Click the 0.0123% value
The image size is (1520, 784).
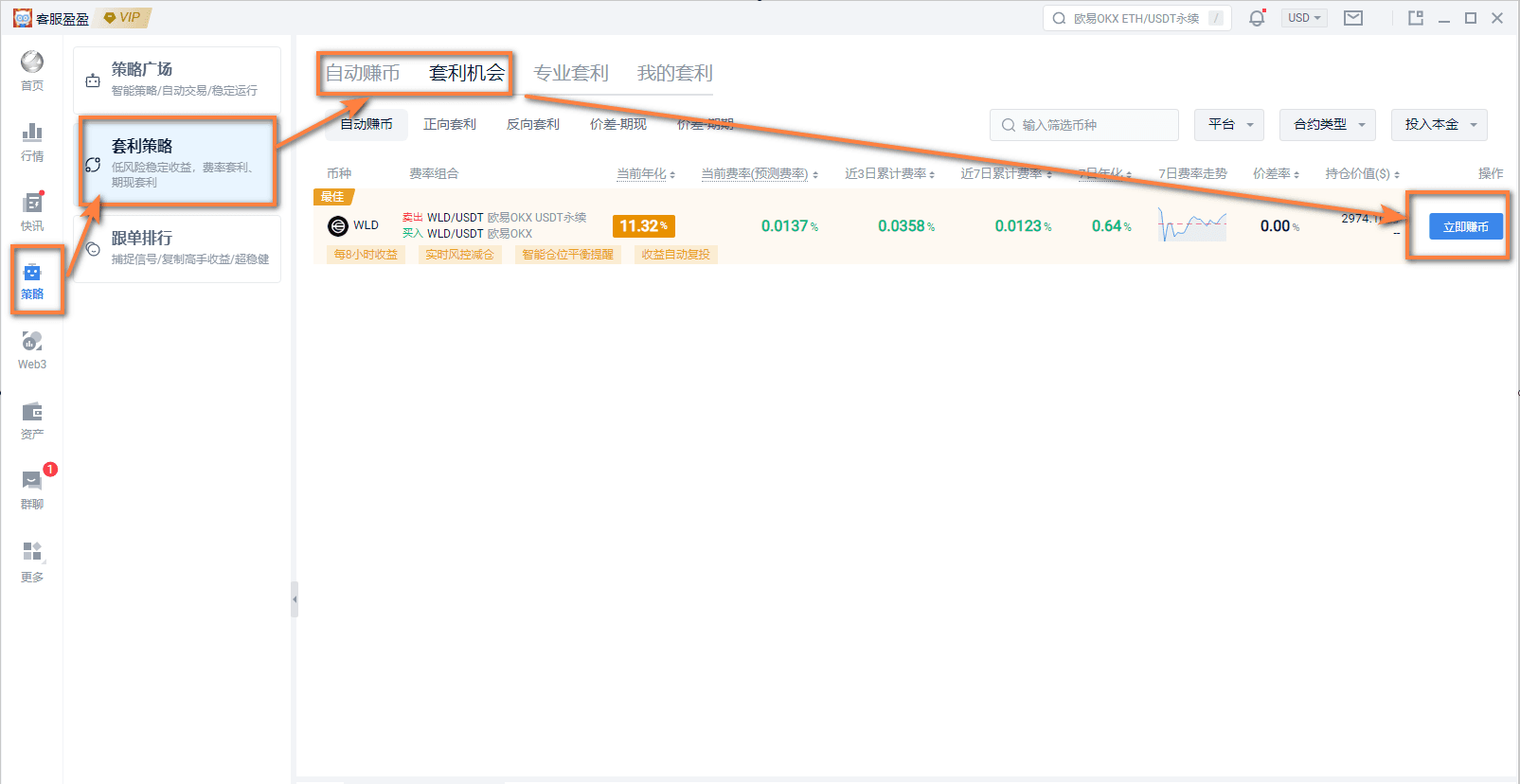(x=1023, y=225)
